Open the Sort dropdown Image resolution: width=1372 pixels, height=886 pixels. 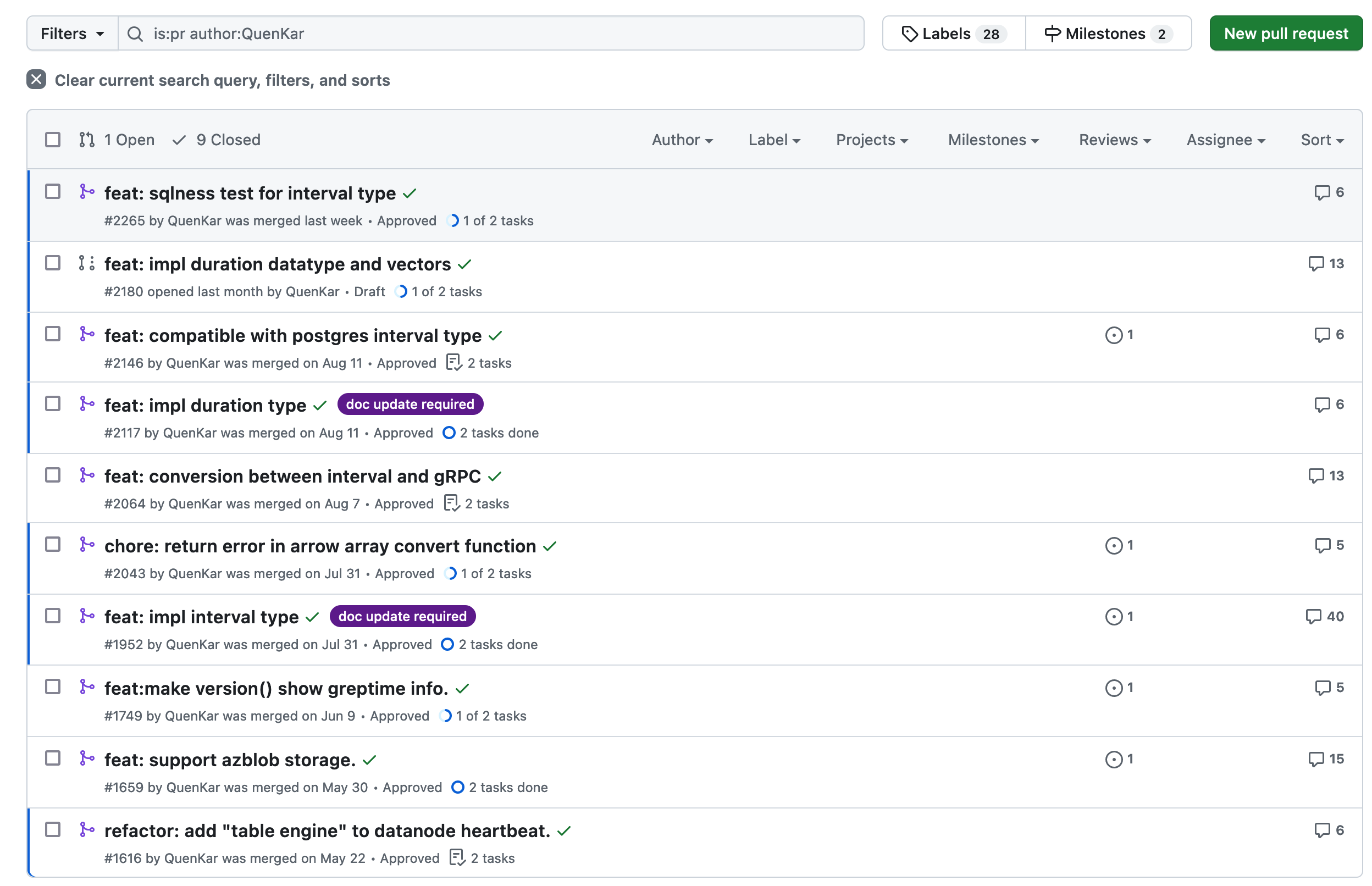pos(1321,139)
